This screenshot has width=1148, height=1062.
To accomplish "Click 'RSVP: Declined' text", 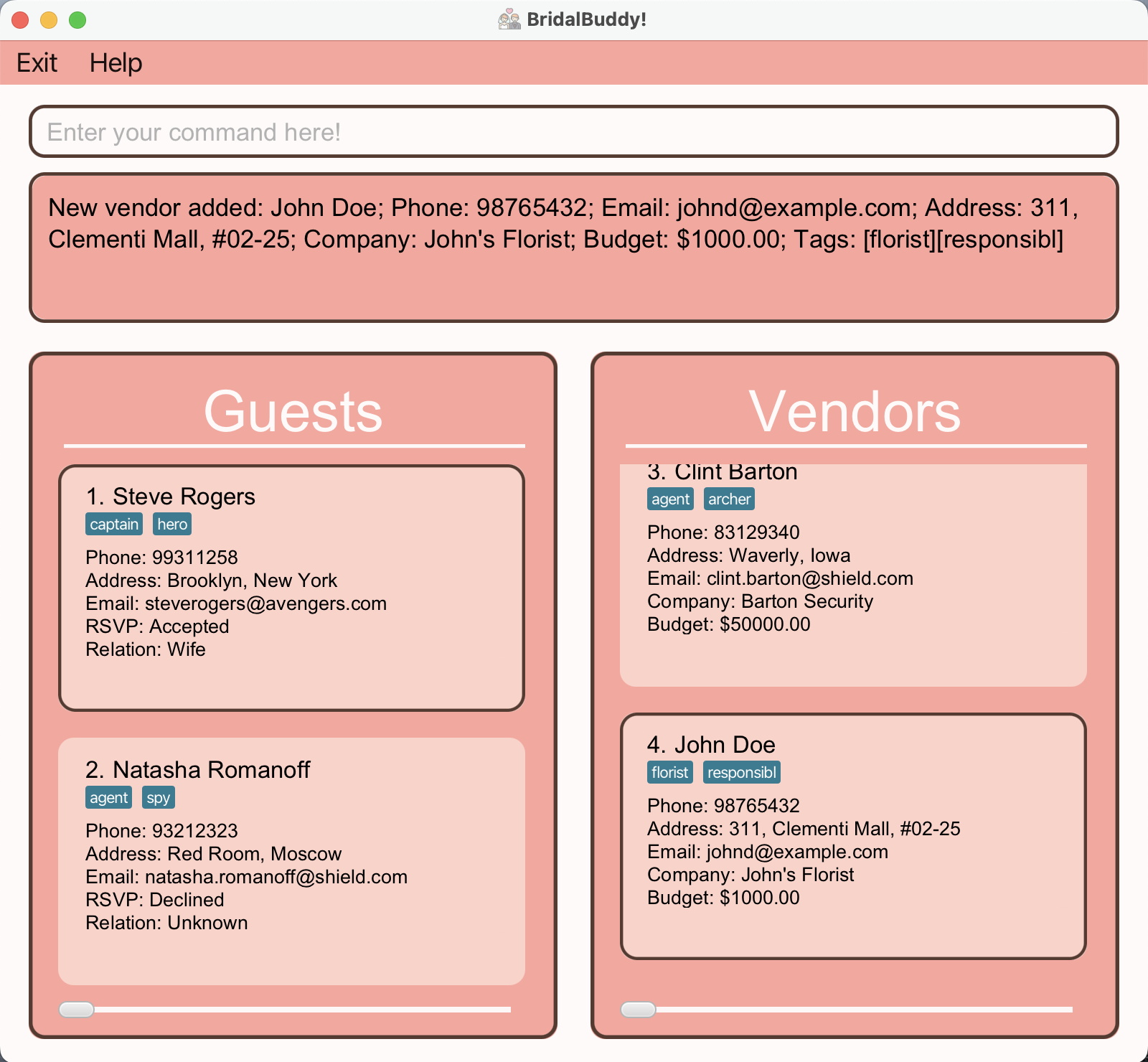I will pos(155,900).
